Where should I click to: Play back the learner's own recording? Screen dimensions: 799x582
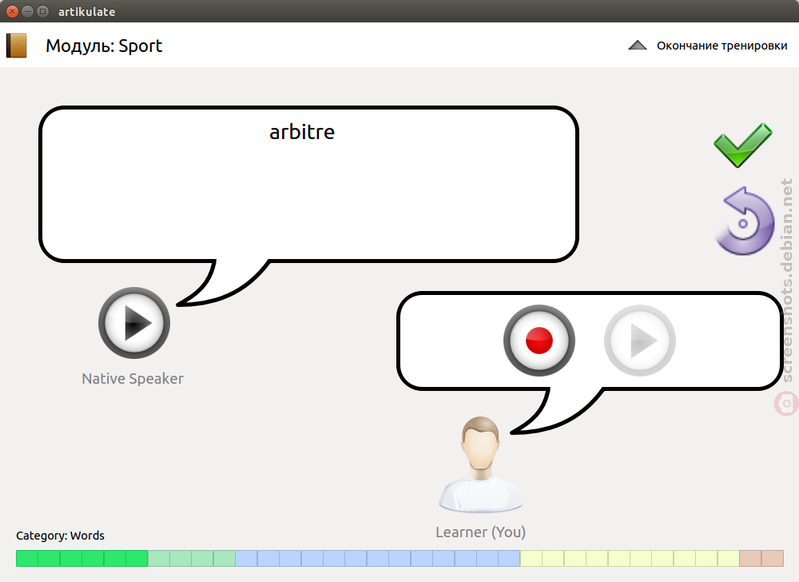click(x=640, y=340)
